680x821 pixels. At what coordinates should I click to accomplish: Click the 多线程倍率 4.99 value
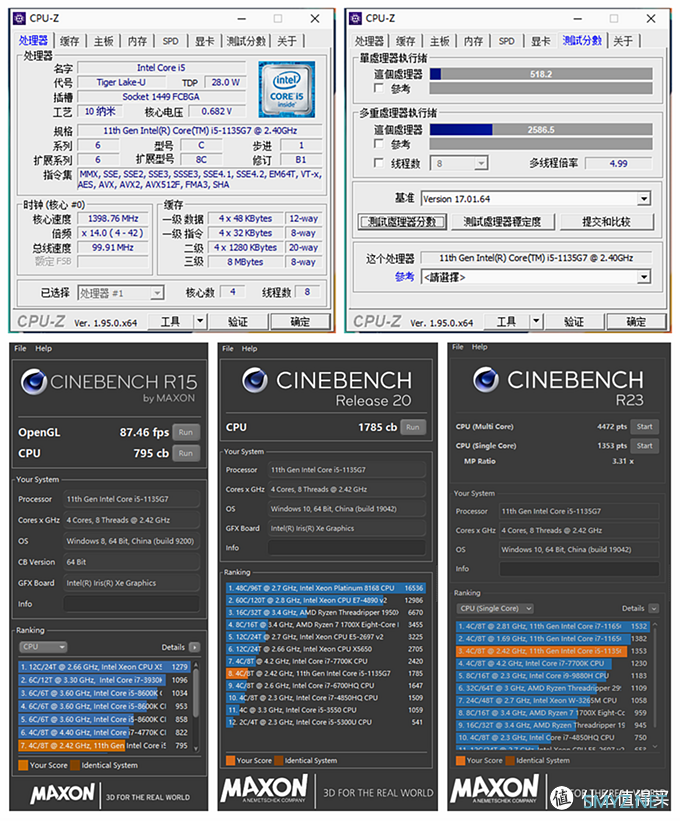pyautogui.click(x=618, y=163)
